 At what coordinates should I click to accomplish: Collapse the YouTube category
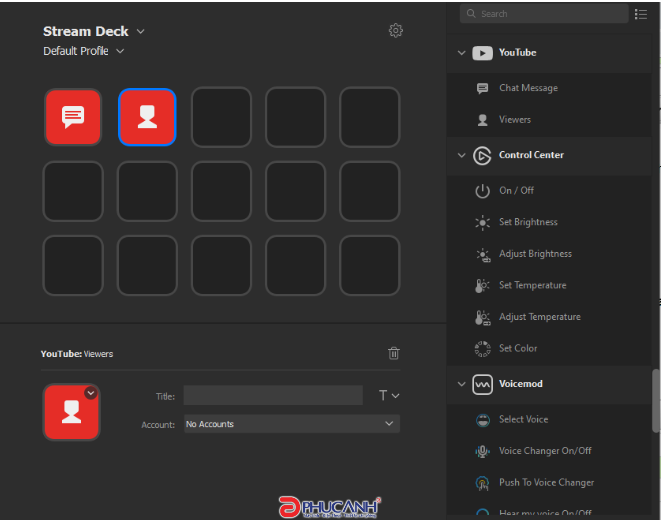(x=462, y=53)
